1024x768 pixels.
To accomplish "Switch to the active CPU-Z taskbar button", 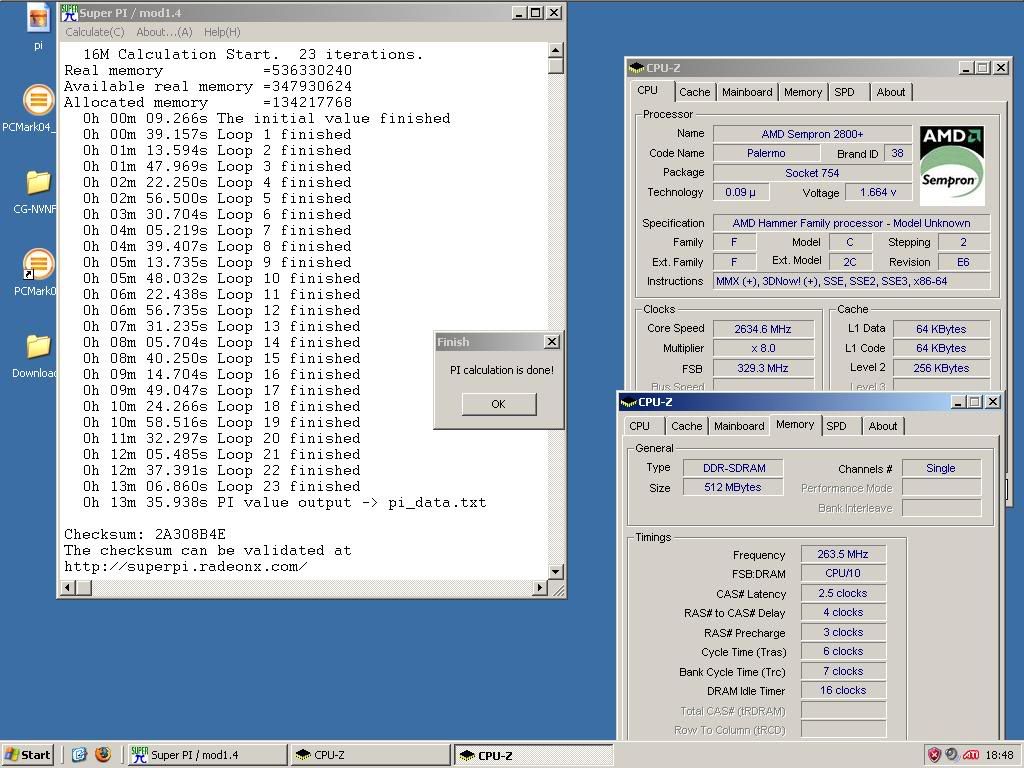I will (534, 755).
